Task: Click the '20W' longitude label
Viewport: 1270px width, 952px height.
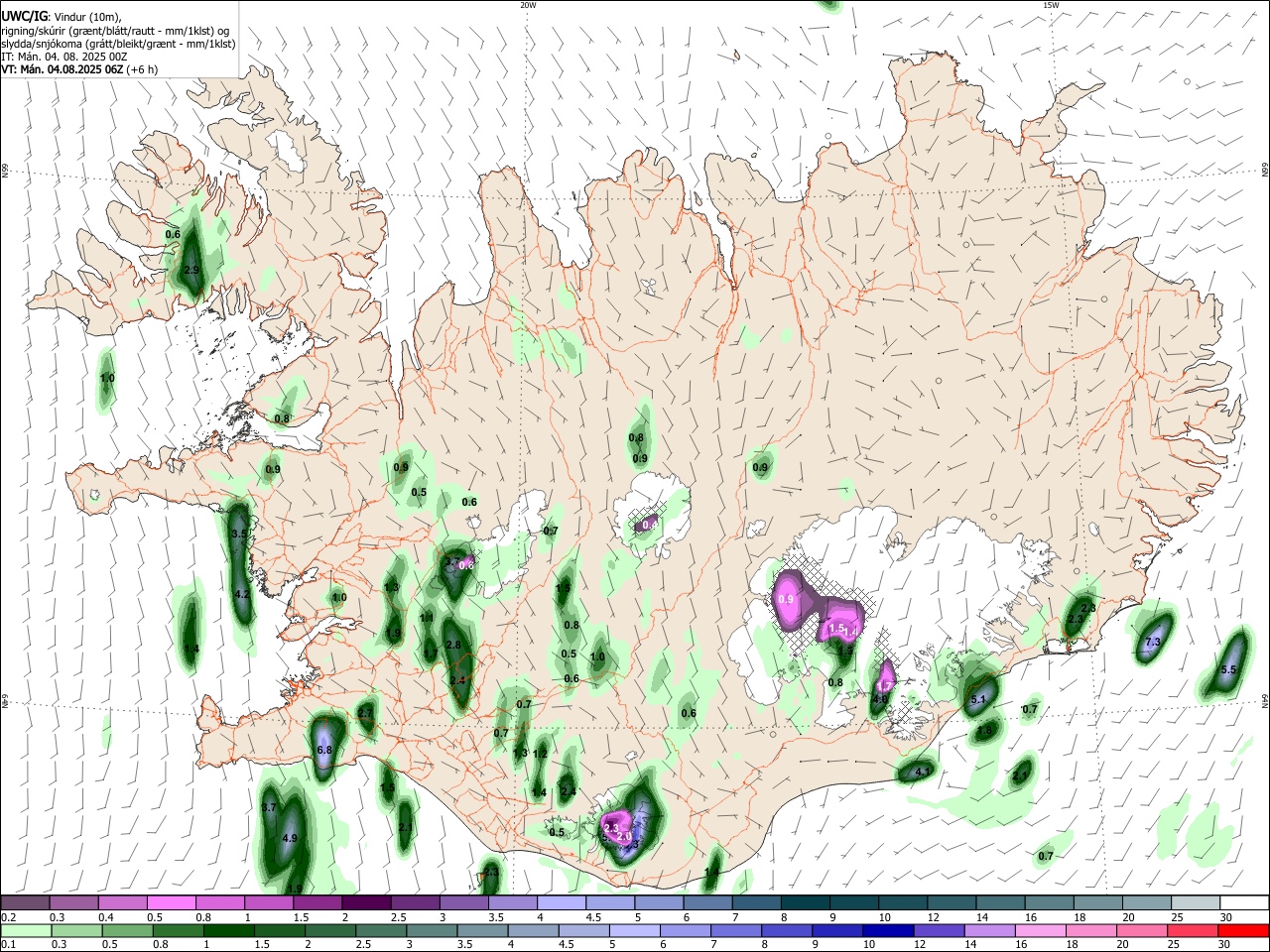Action: (528, 5)
